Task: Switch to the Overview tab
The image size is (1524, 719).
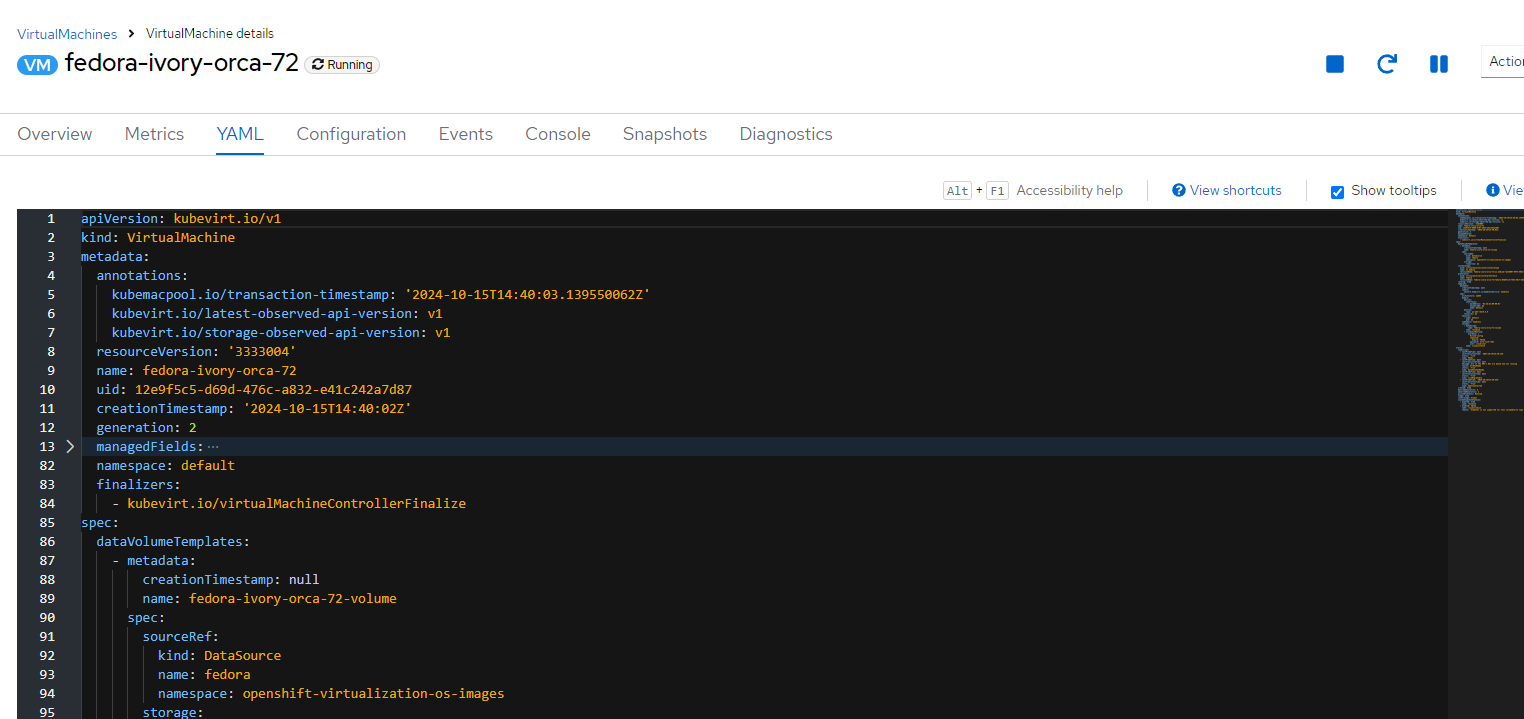Action: 55,134
